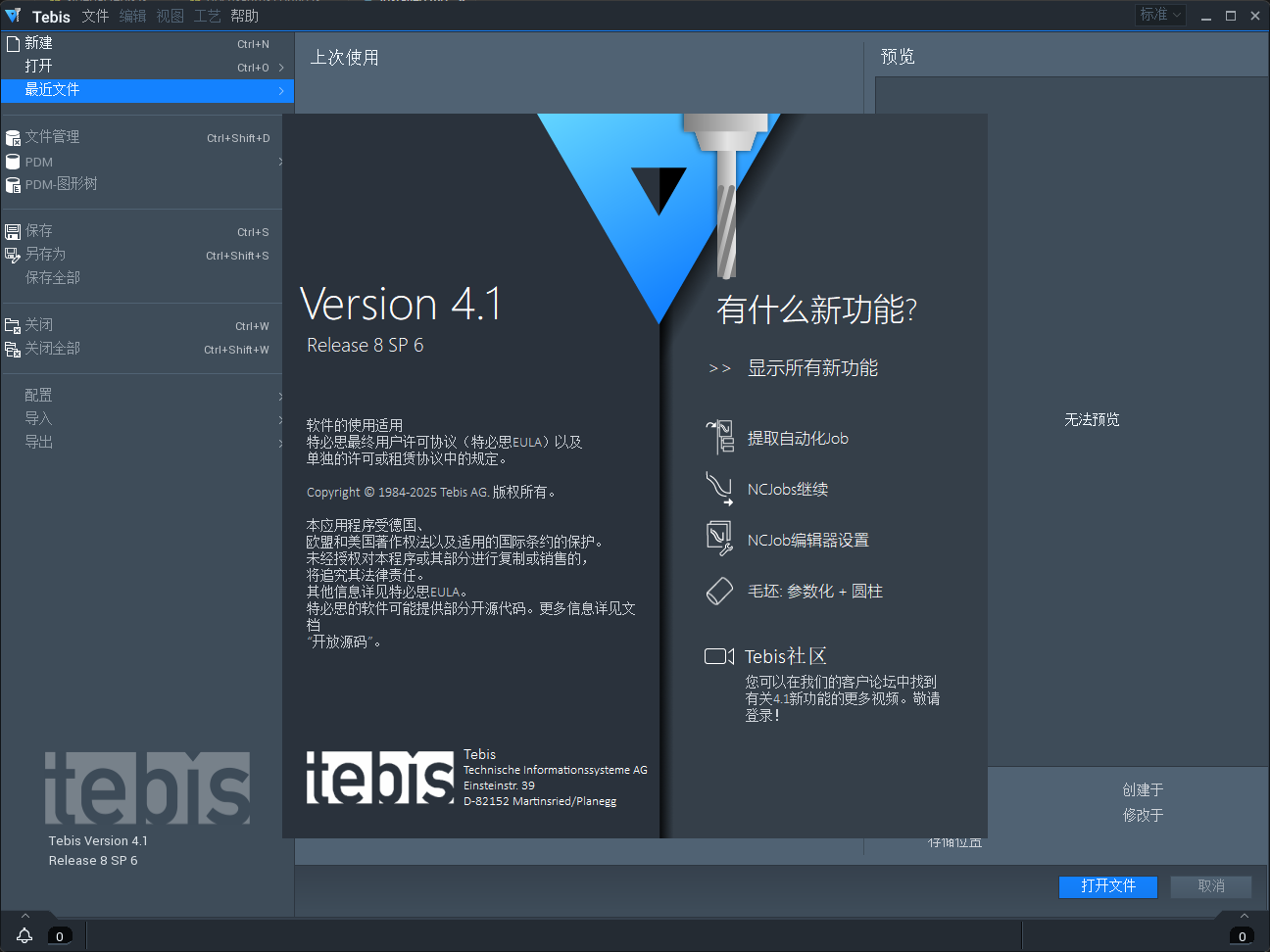Screen dimensions: 1270x952
Task: Click the 上次使用 heading
Action: pos(344,58)
